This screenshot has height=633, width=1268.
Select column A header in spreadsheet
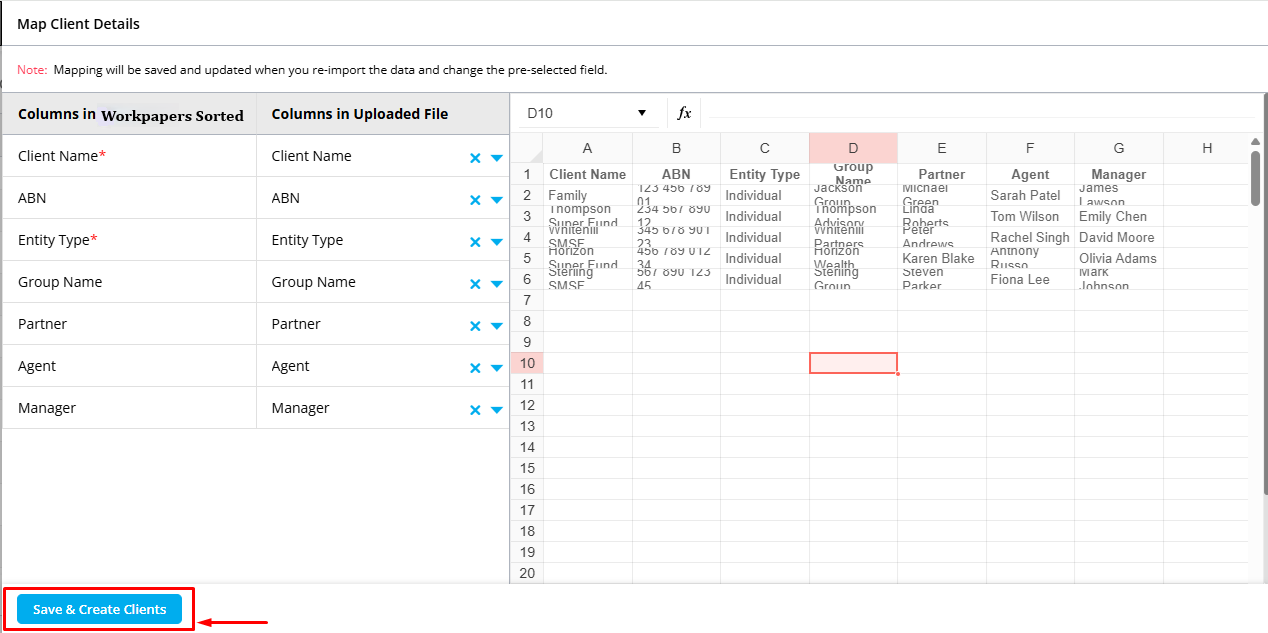[x=587, y=148]
